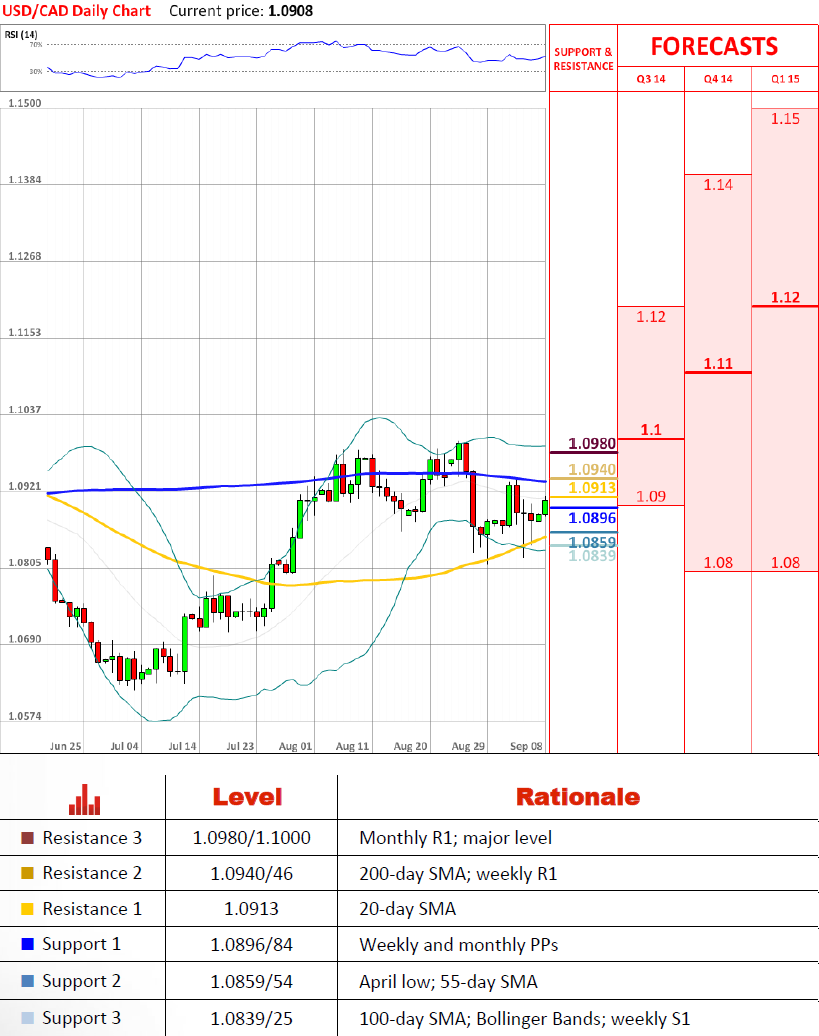Click the Resistance 3 maroon color swatch
Image resolution: width=819 pixels, height=1036 pixels.
tap(27, 838)
